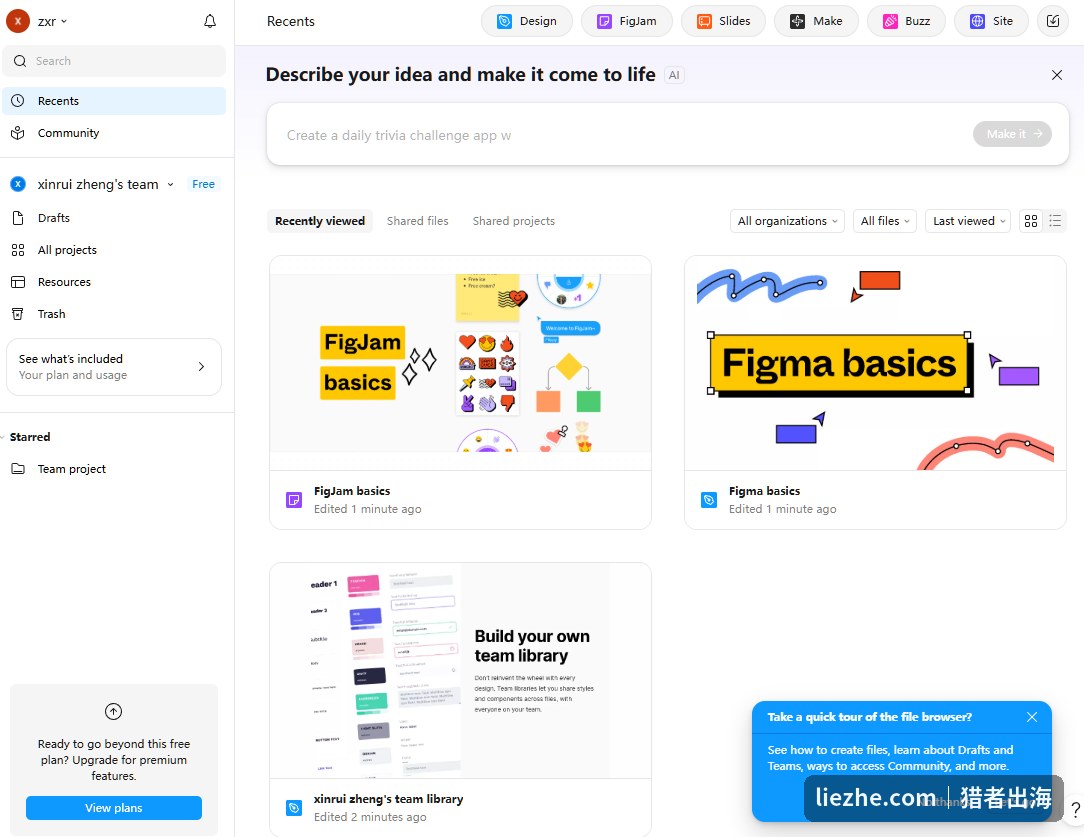Open the Last viewed sort dropdown
This screenshot has width=1084, height=837.
pos(968,221)
